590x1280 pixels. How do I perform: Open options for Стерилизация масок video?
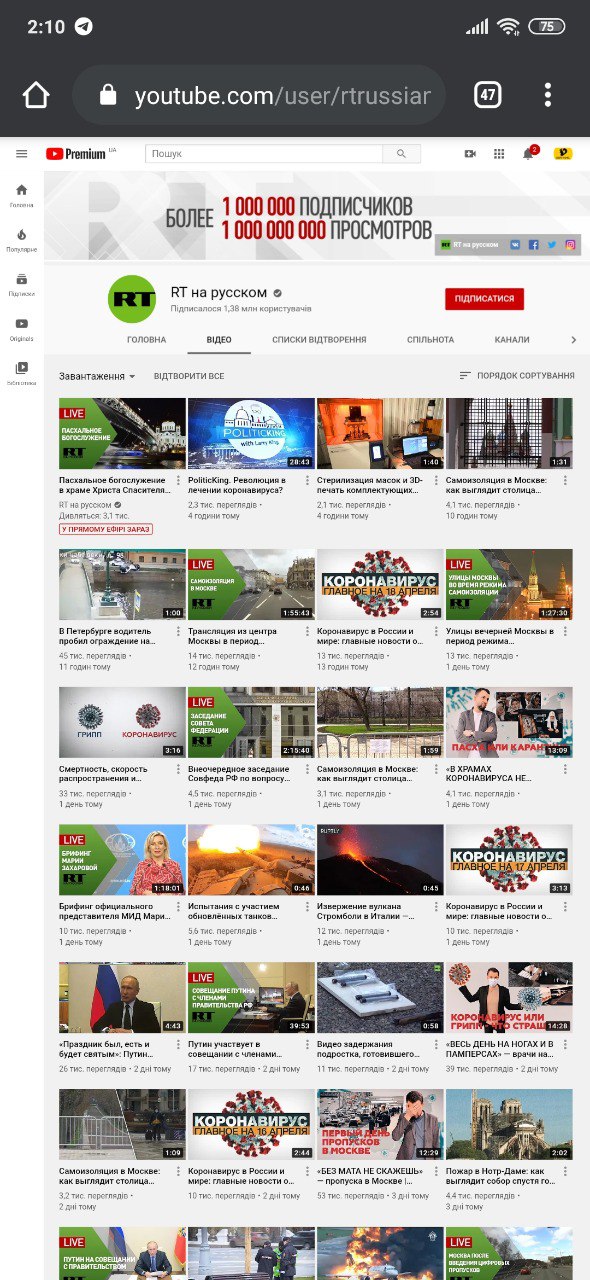point(437,481)
